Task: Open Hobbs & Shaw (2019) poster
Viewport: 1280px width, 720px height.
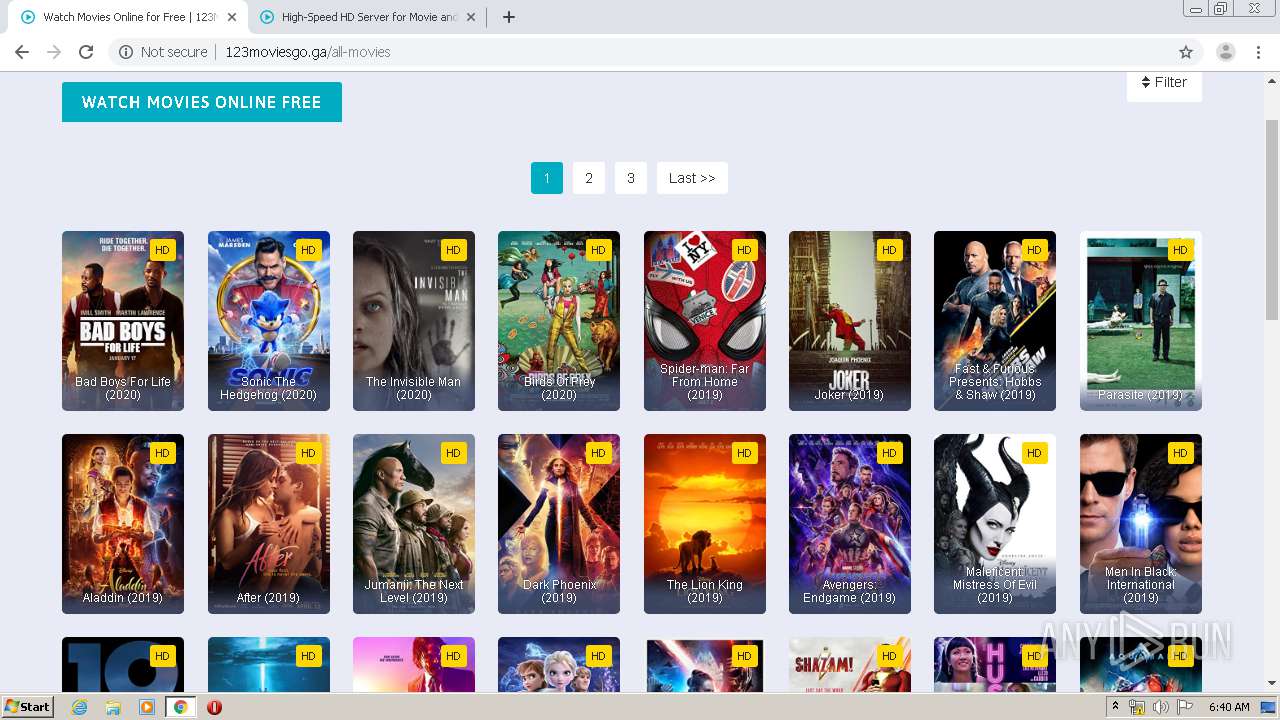Action: point(995,321)
